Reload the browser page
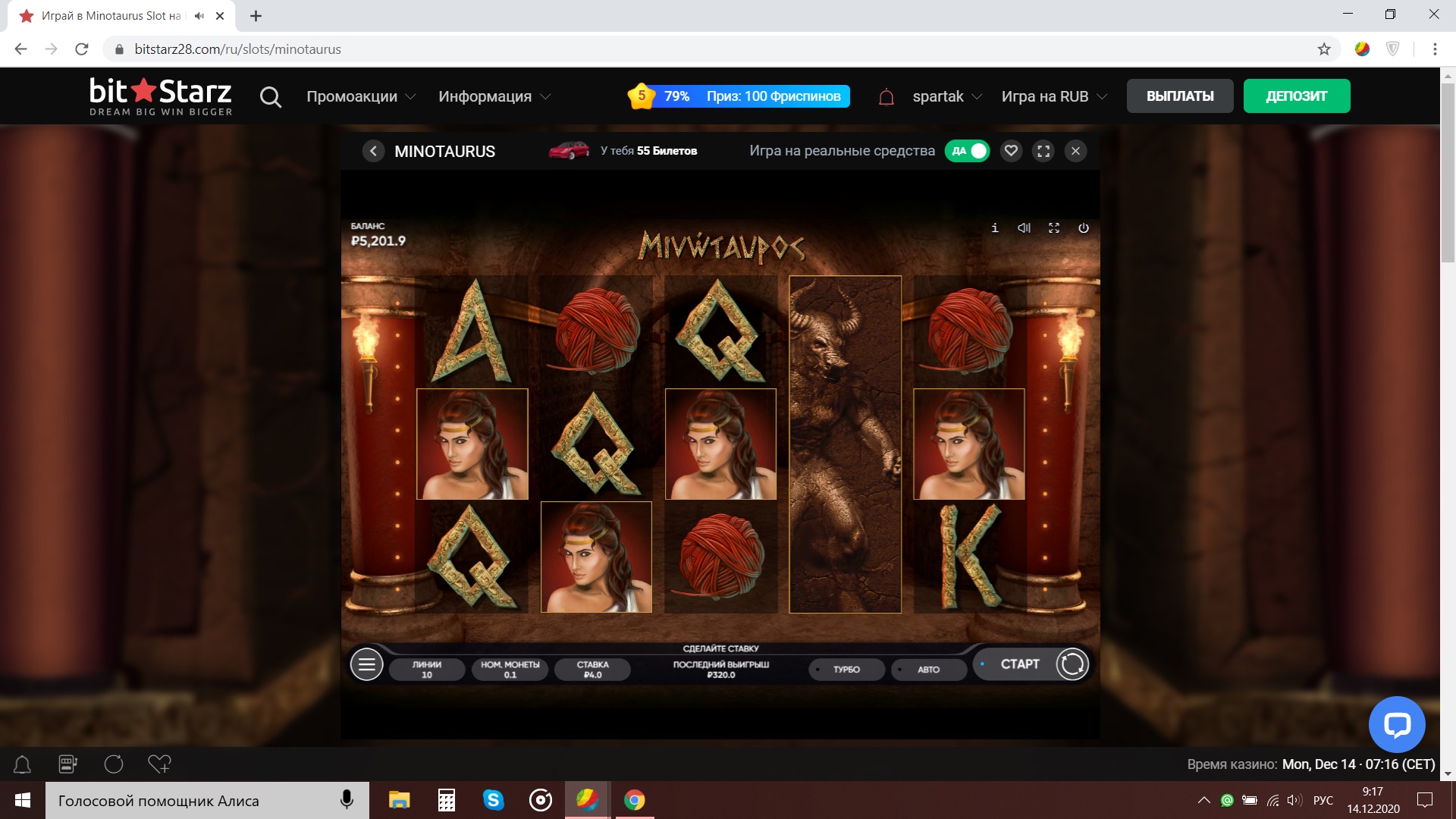 point(82,49)
